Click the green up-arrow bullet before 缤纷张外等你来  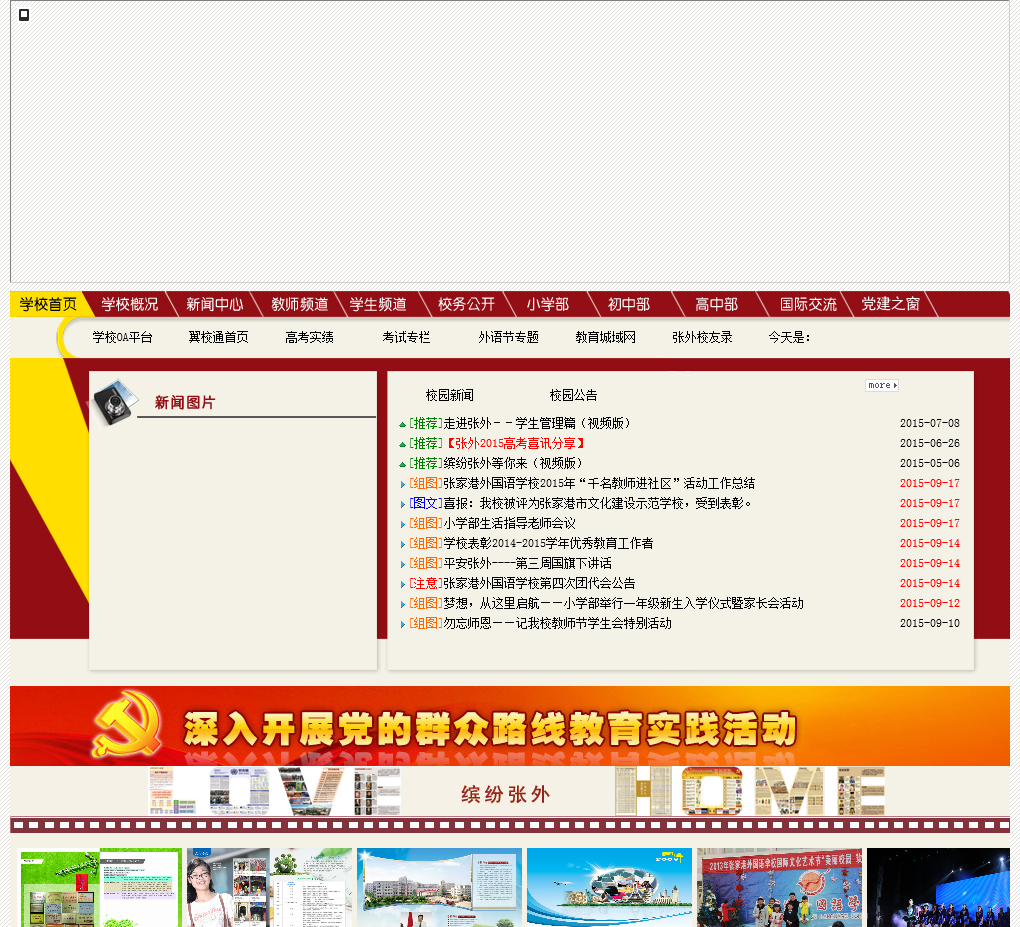(x=403, y=464)
